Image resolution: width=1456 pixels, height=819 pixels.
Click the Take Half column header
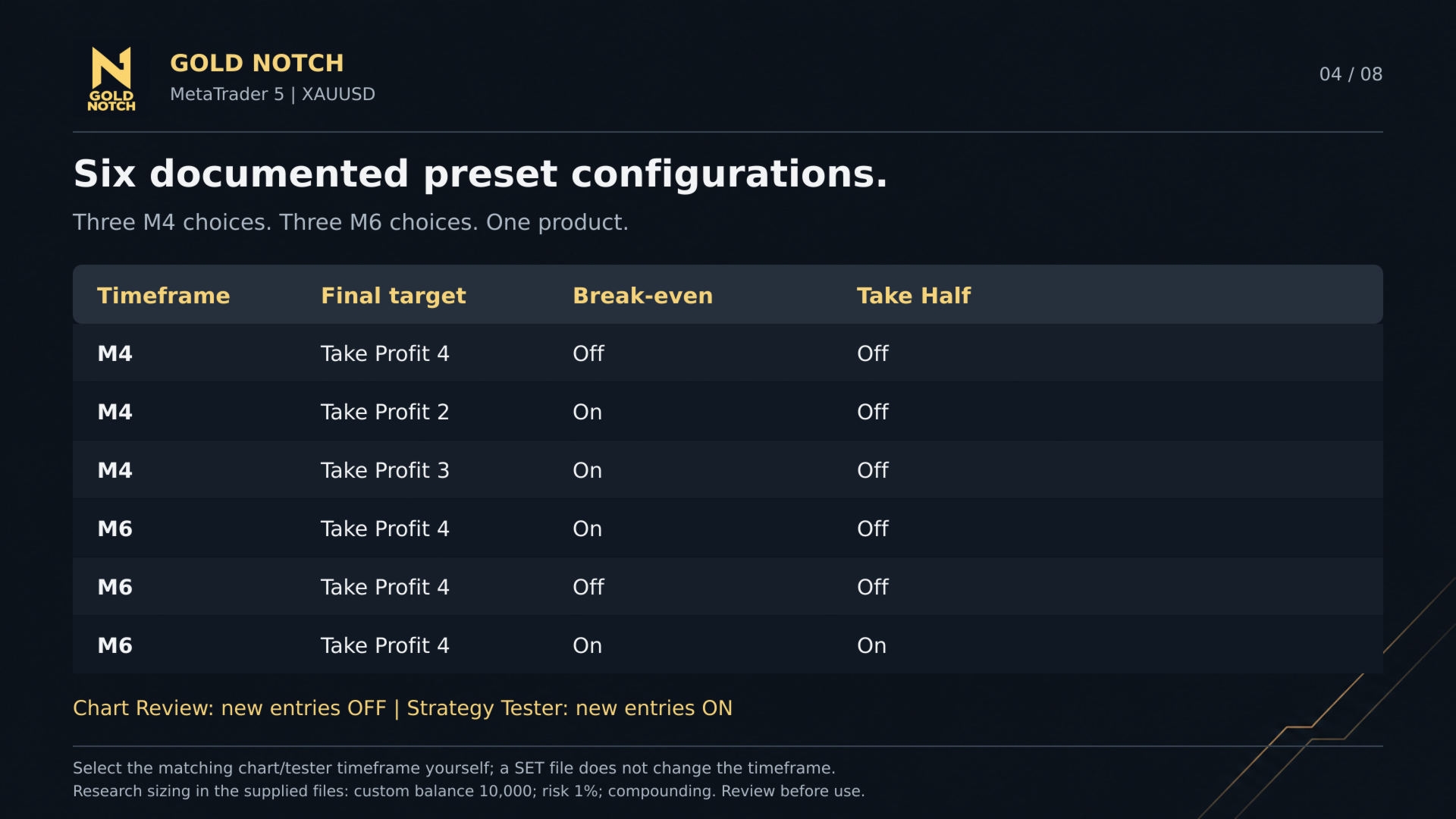[913, 296]
